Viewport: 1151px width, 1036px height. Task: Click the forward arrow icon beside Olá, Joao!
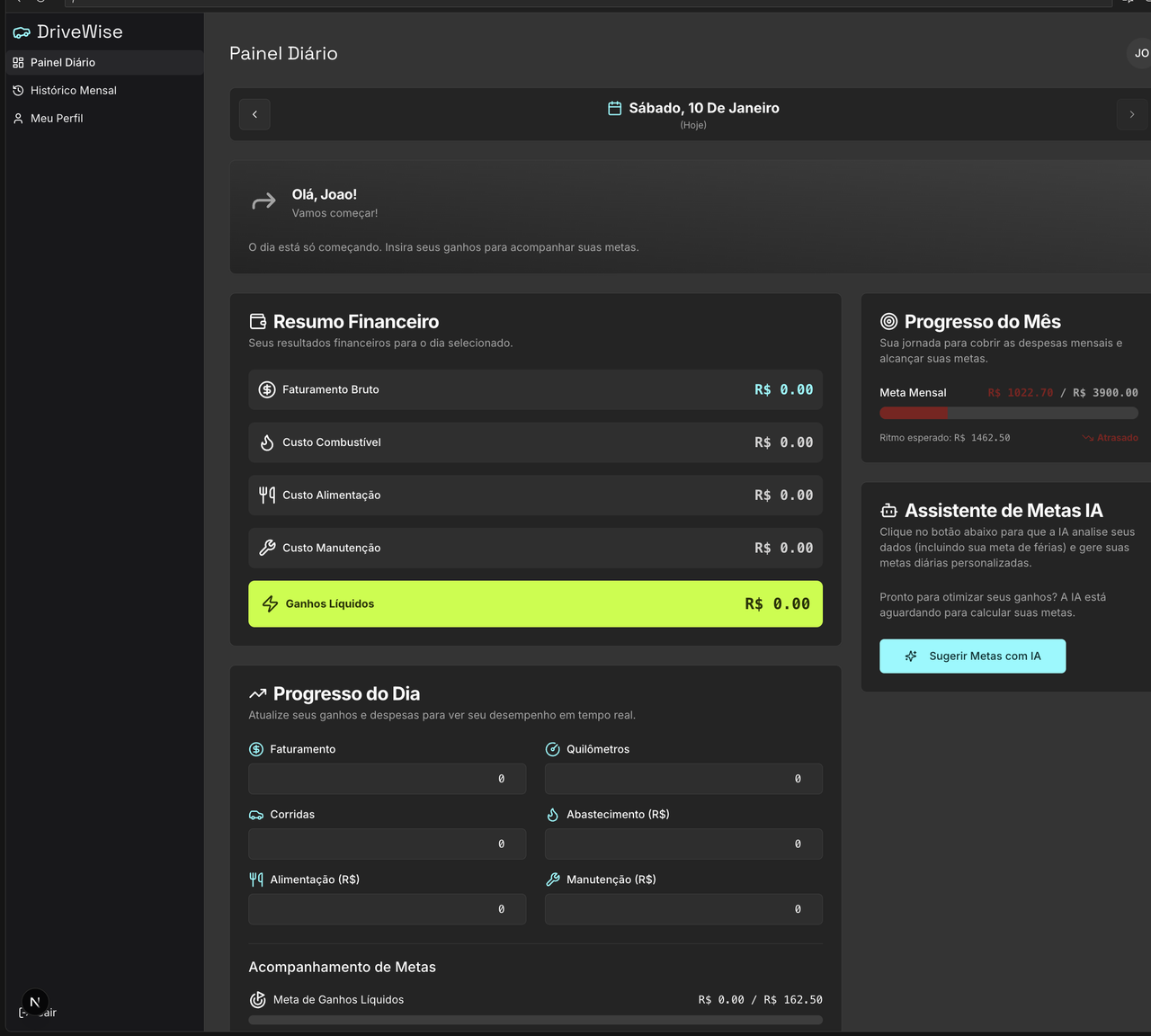[x=263, y=201]
